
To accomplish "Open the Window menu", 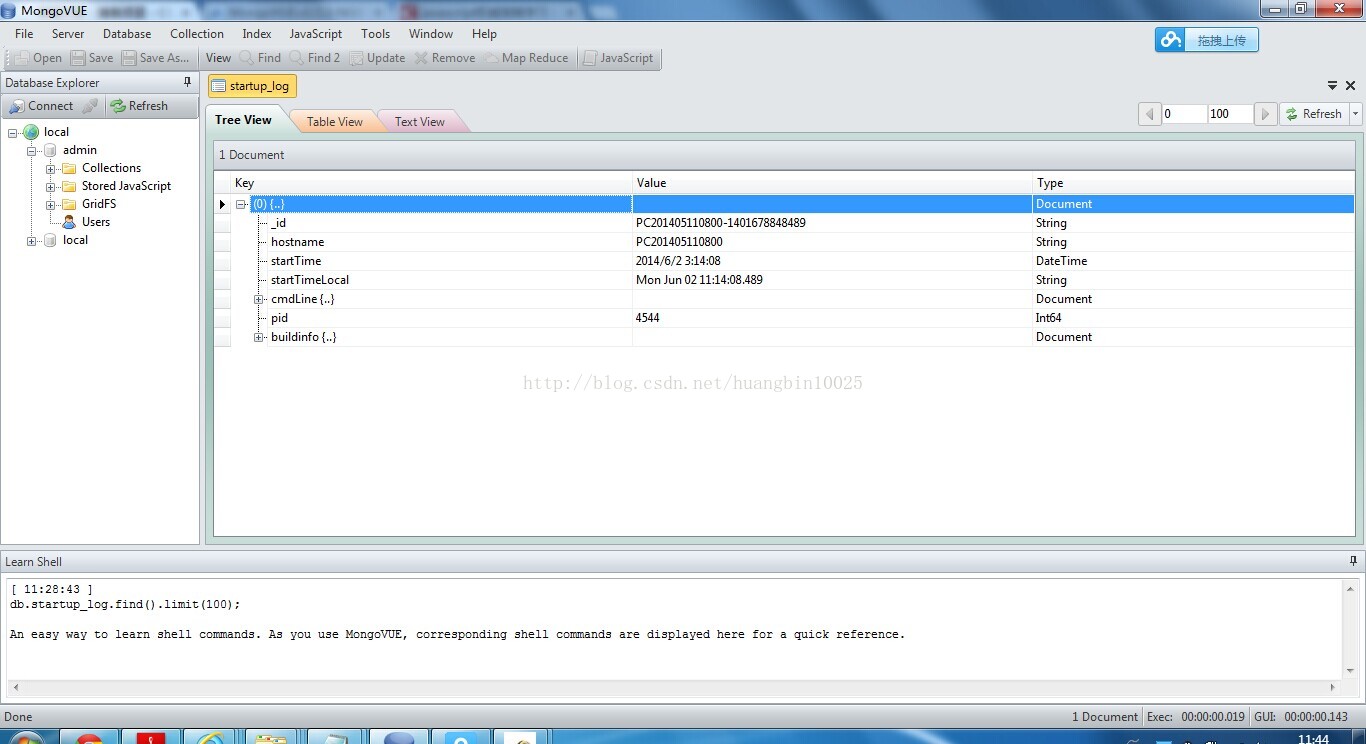I will click(431, 34).
